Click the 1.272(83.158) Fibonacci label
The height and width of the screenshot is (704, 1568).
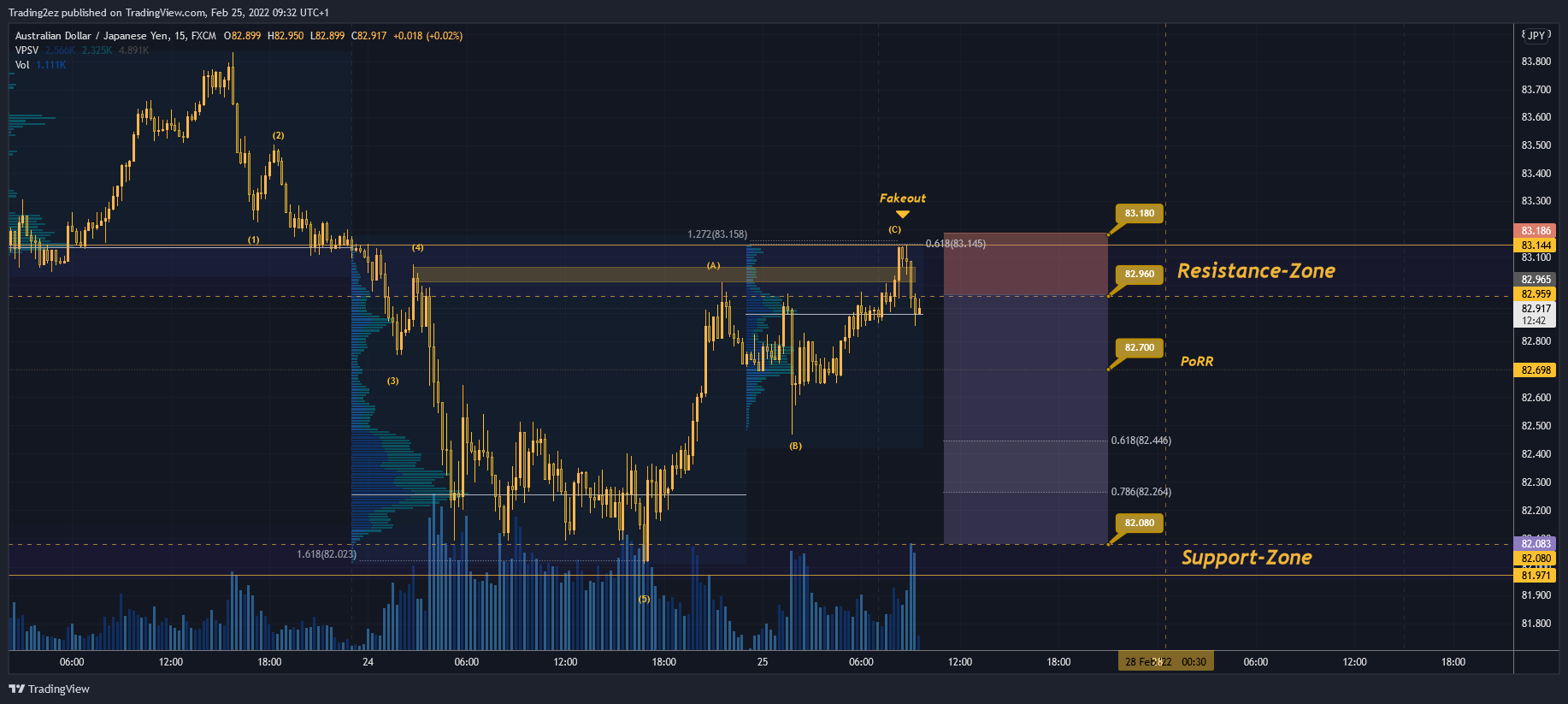[x=717, y=234]
